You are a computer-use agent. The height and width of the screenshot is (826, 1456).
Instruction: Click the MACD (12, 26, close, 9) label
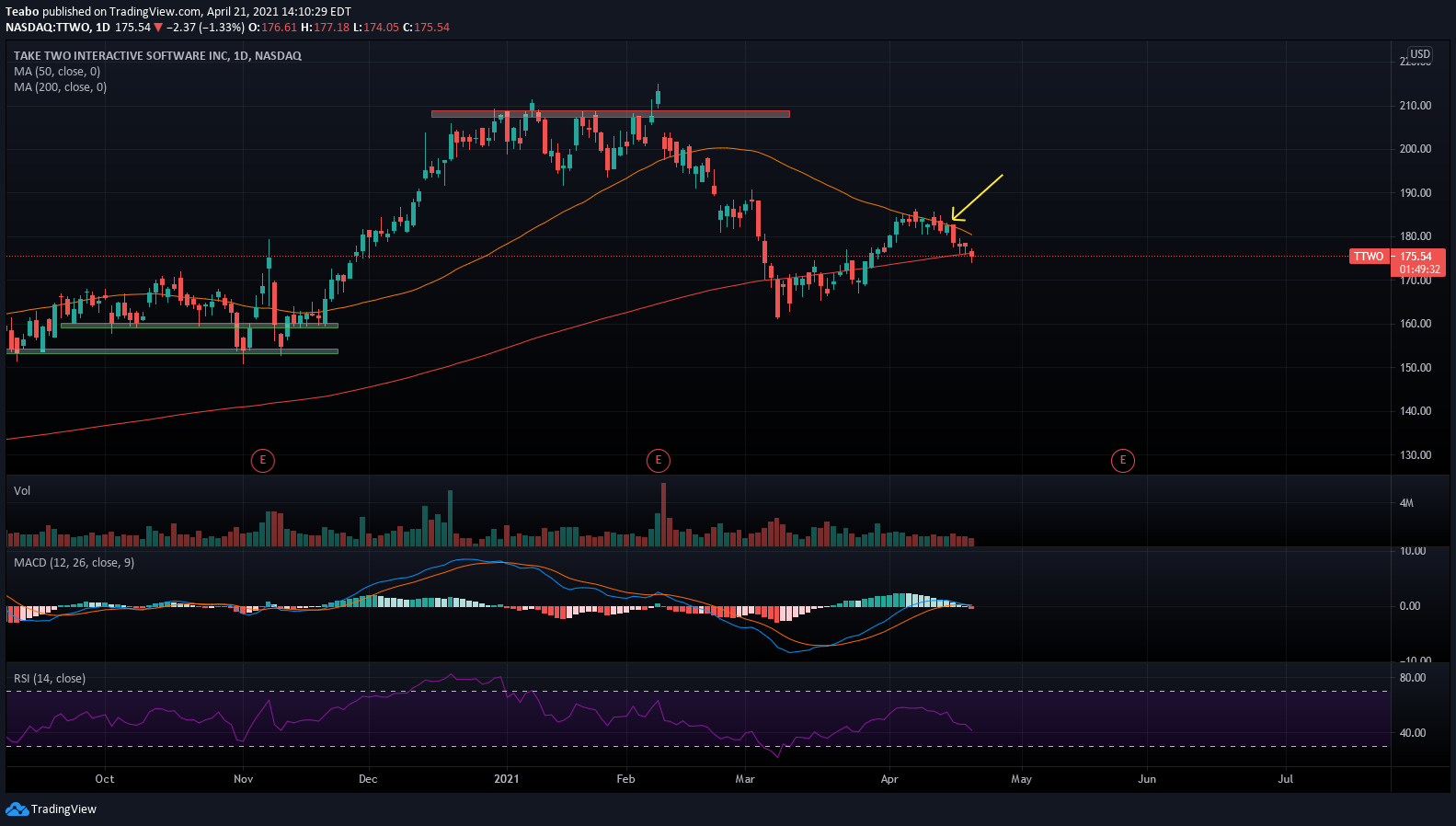pyautogui.click(x=74, y=562)
